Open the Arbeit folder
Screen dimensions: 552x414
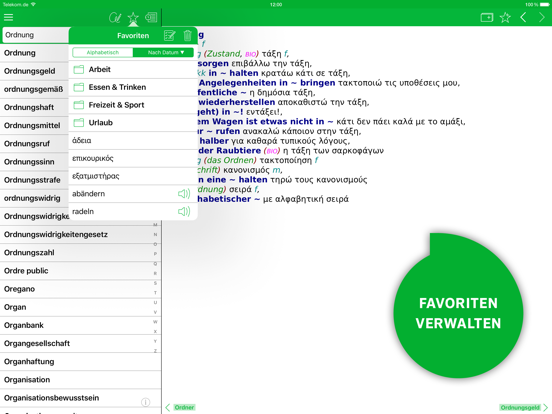[133, 69]
